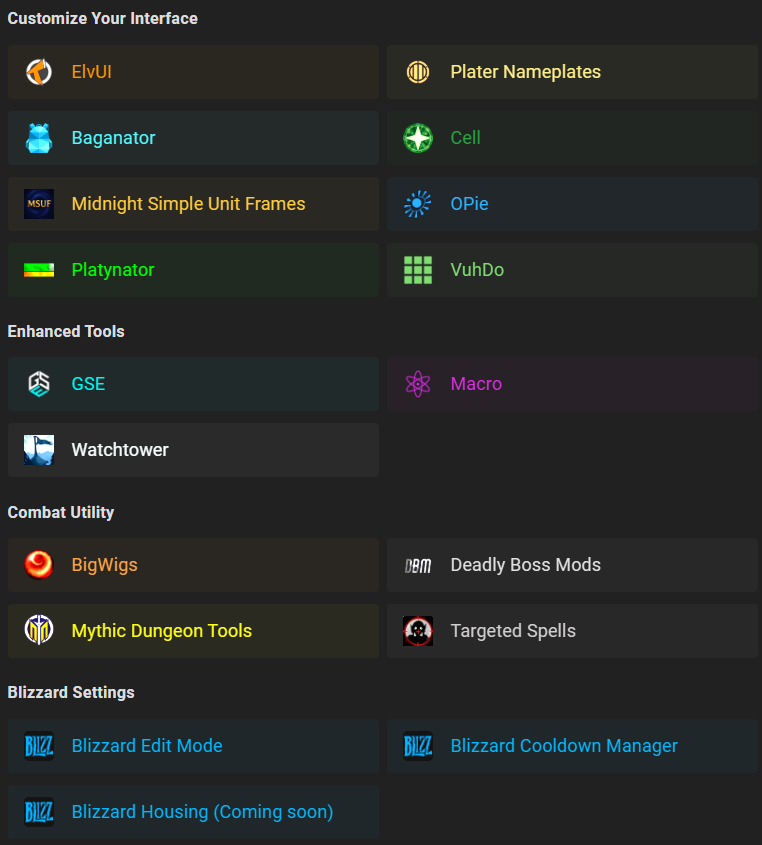Click the Blizzard Cooldown Manager logo icon
This screenshot has height=845, width=762.
point(418,746)
